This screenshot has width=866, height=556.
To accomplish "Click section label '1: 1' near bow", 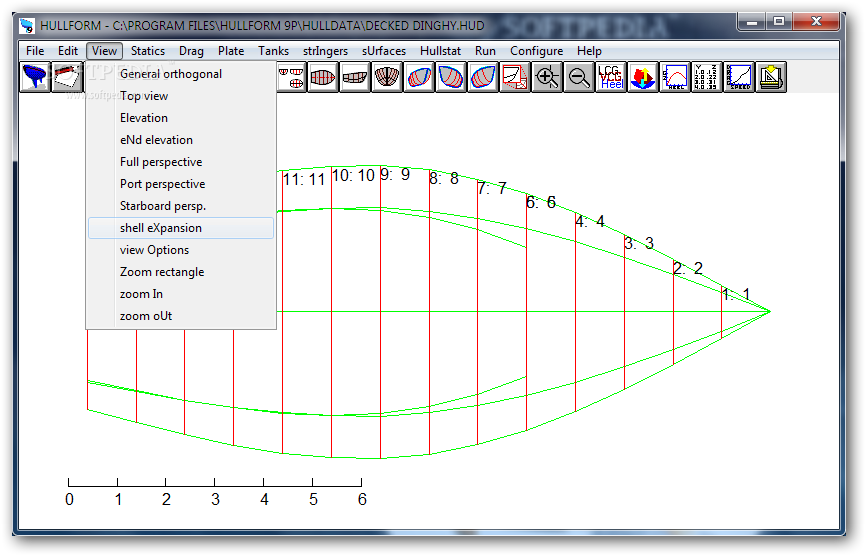I will tap(736, 294).
